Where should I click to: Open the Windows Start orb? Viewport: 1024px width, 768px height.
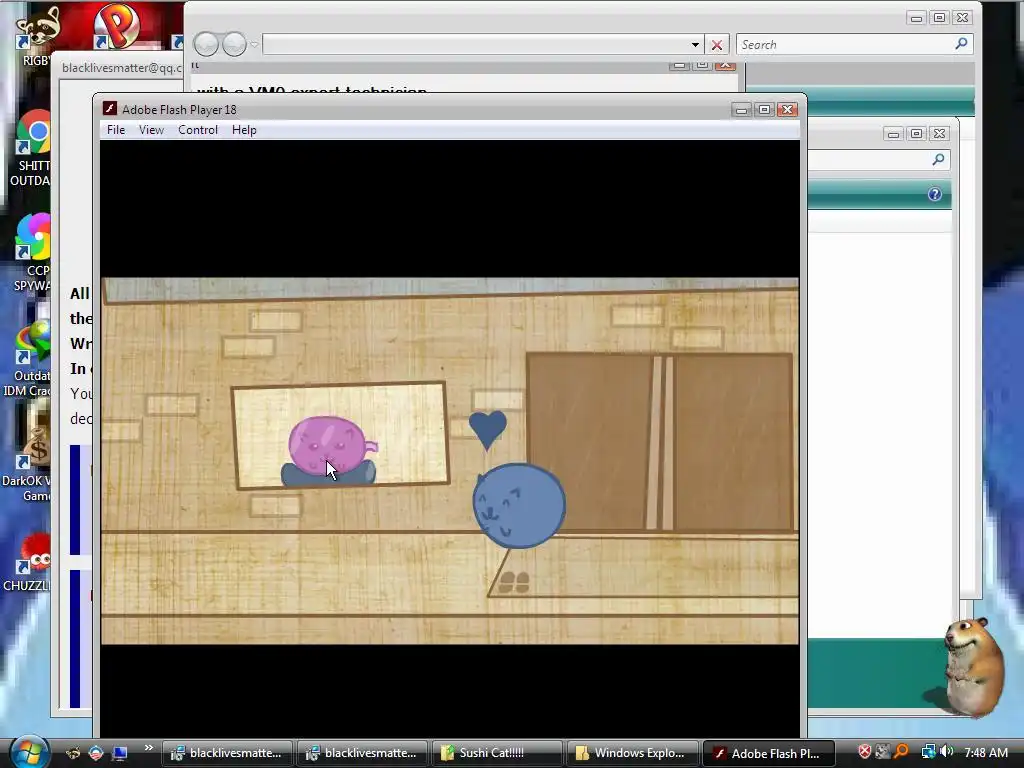(x=28, y=751)
